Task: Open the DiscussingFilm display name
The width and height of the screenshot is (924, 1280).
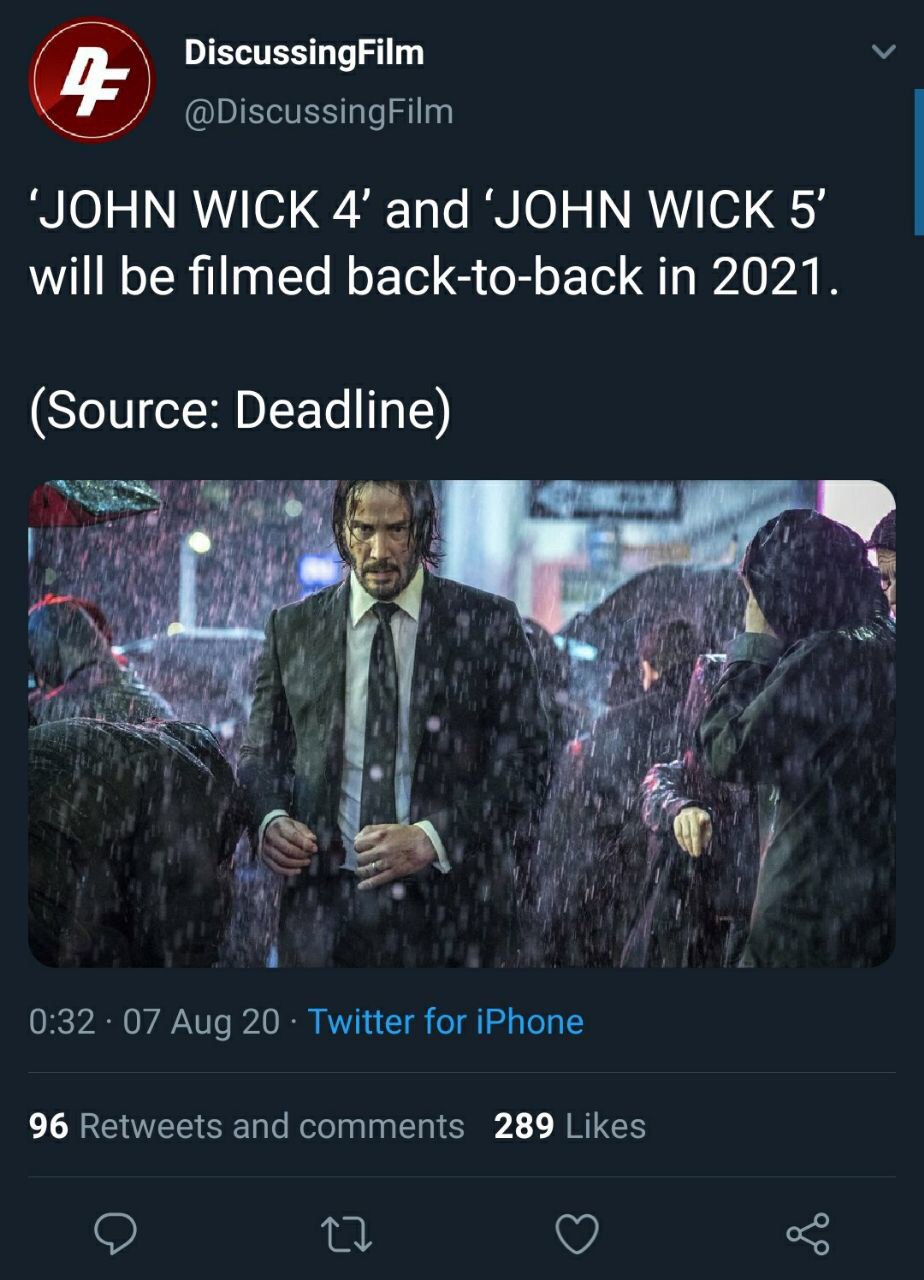Action: point(304,53)
